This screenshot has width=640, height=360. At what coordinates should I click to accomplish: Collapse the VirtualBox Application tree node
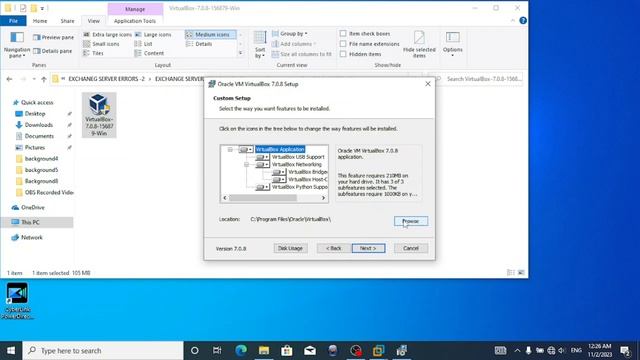(x=230, y=150)
